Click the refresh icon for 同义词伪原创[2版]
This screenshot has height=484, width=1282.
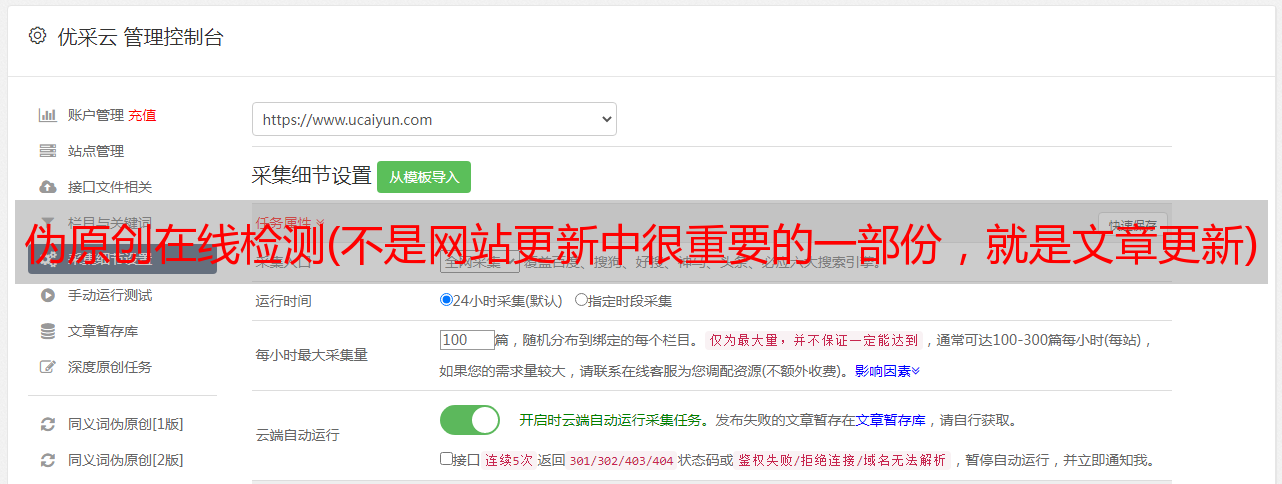tap(47, 460)
